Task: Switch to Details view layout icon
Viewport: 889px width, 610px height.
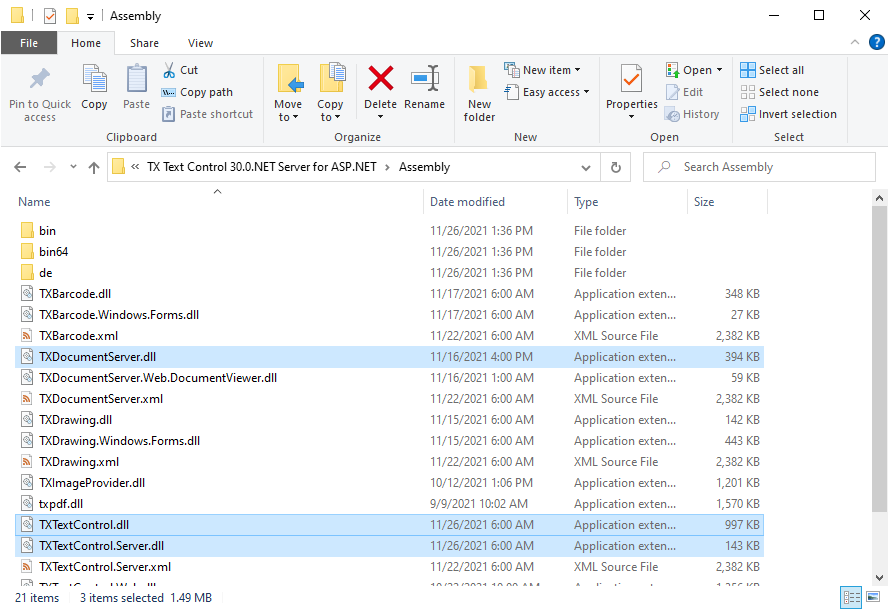Action: (852, 597)
